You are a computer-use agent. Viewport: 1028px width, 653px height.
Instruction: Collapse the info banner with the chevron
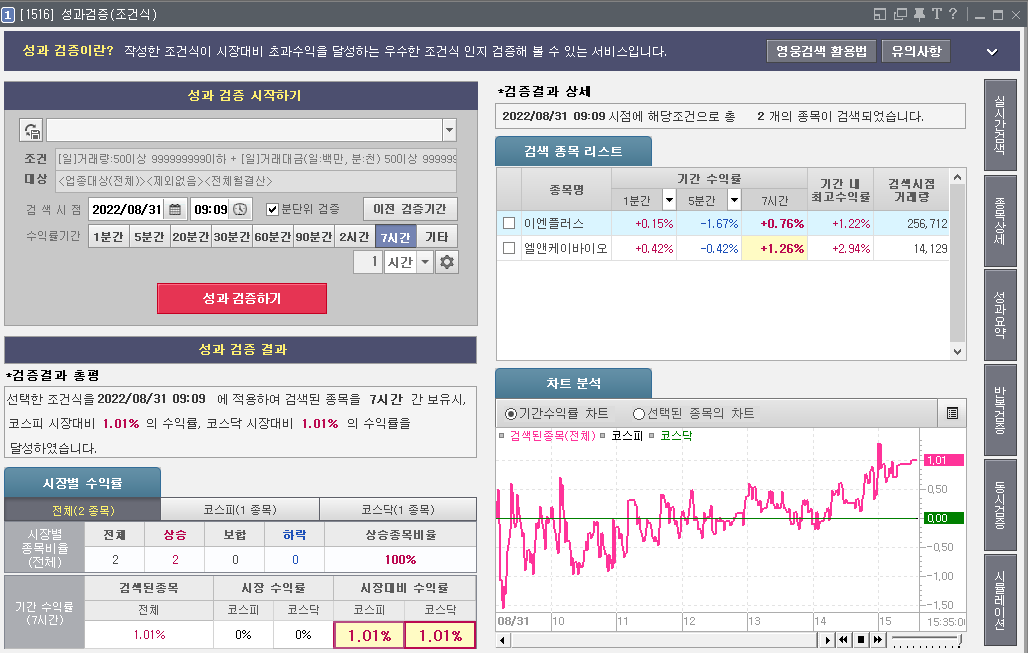click(x=992, y=52)
